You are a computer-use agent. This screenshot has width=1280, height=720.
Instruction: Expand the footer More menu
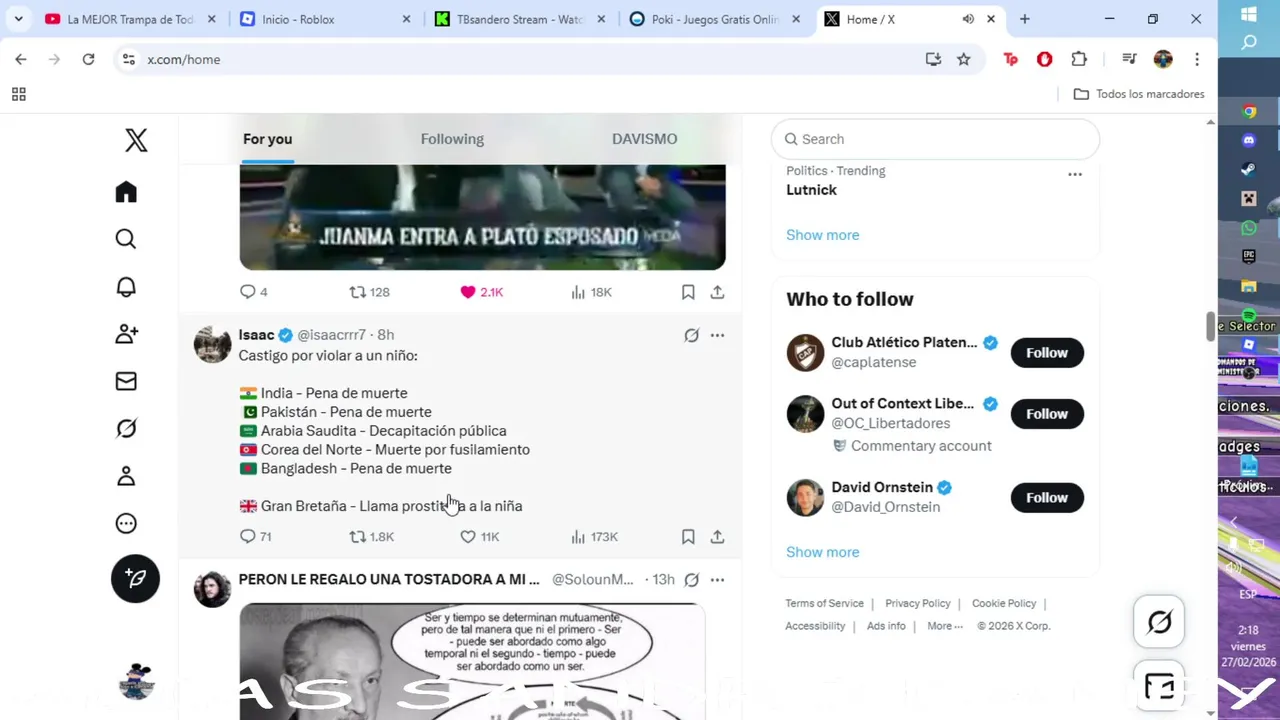(x=945, y=626)
